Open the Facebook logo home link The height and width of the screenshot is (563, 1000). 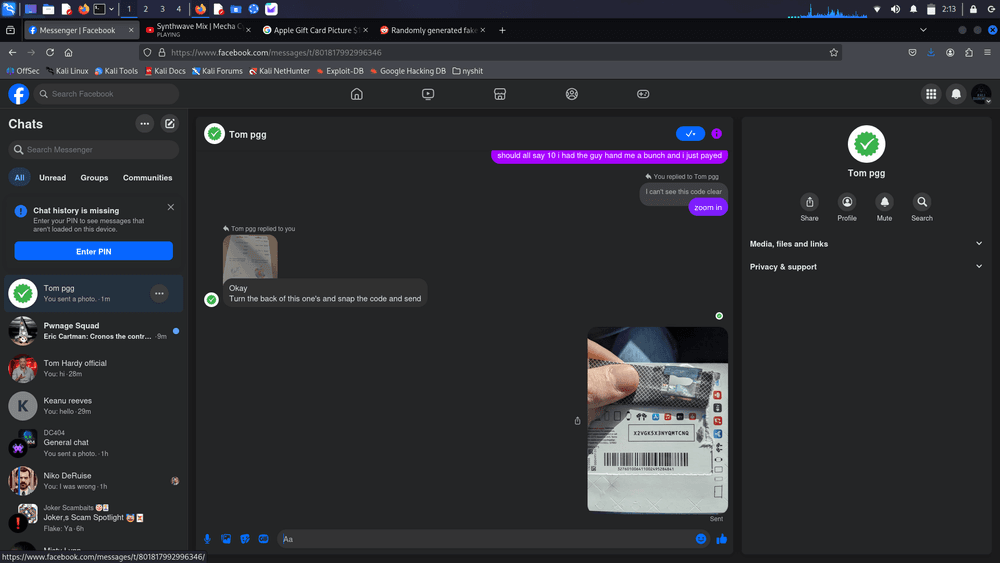pos(18,94)
